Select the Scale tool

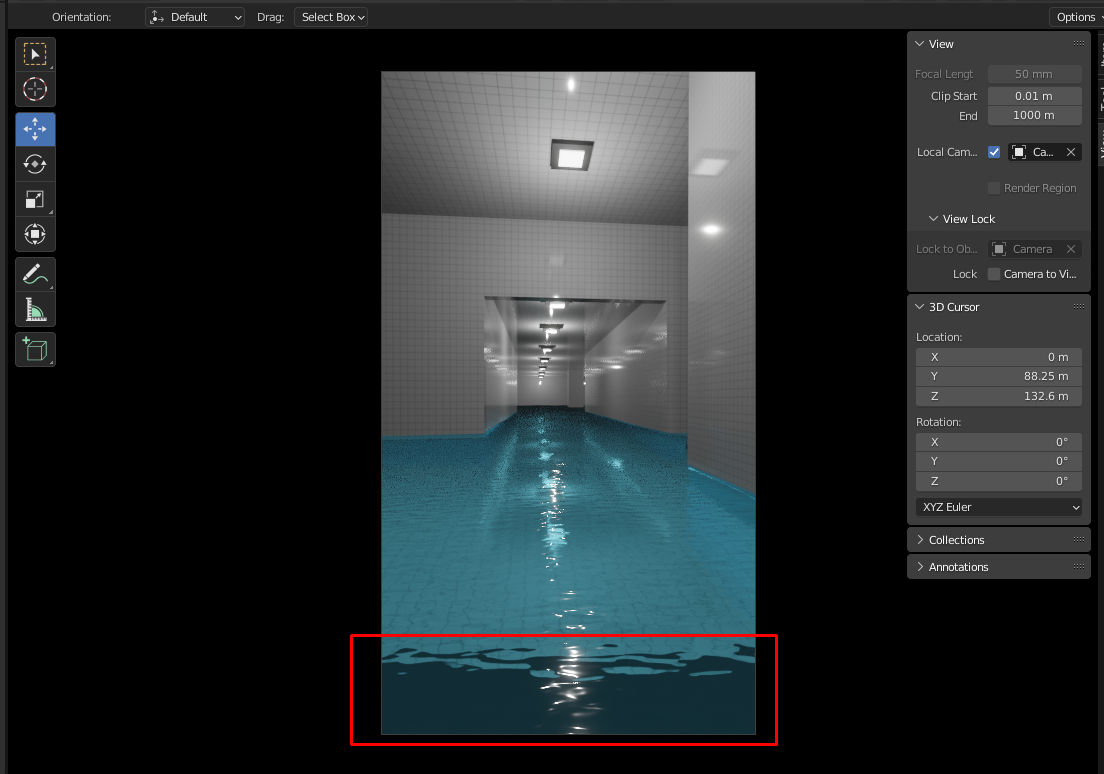click(x=35, y=199)
